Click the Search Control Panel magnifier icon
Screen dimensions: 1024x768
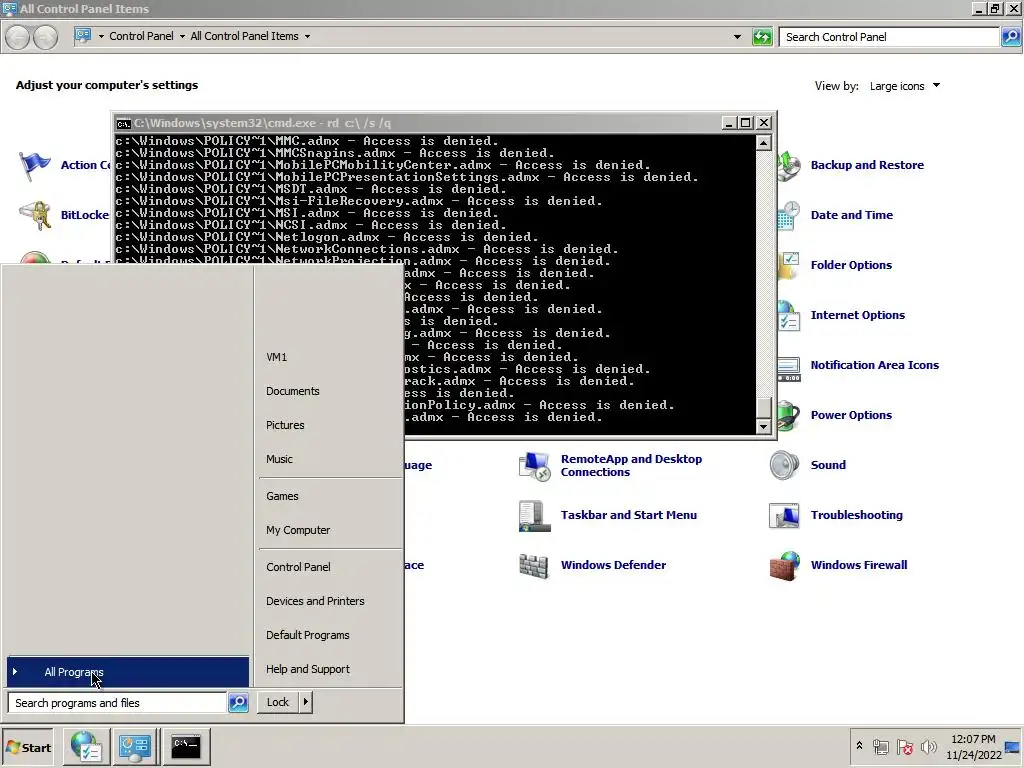tap(1010, 37)
